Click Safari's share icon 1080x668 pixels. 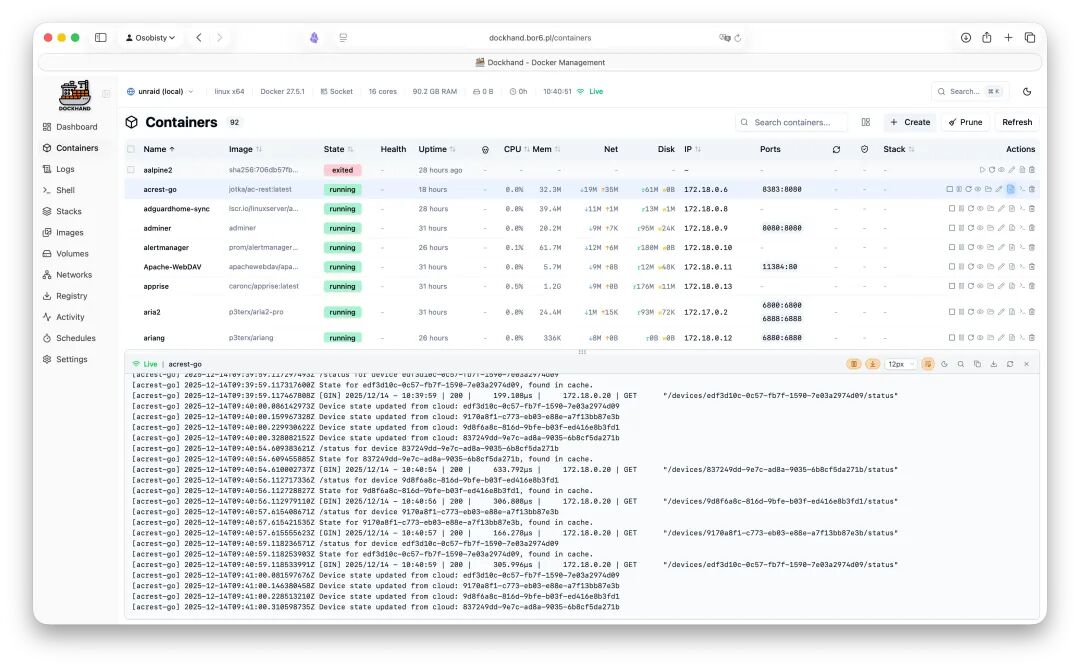pyautogui.click(x=986, y=38)
